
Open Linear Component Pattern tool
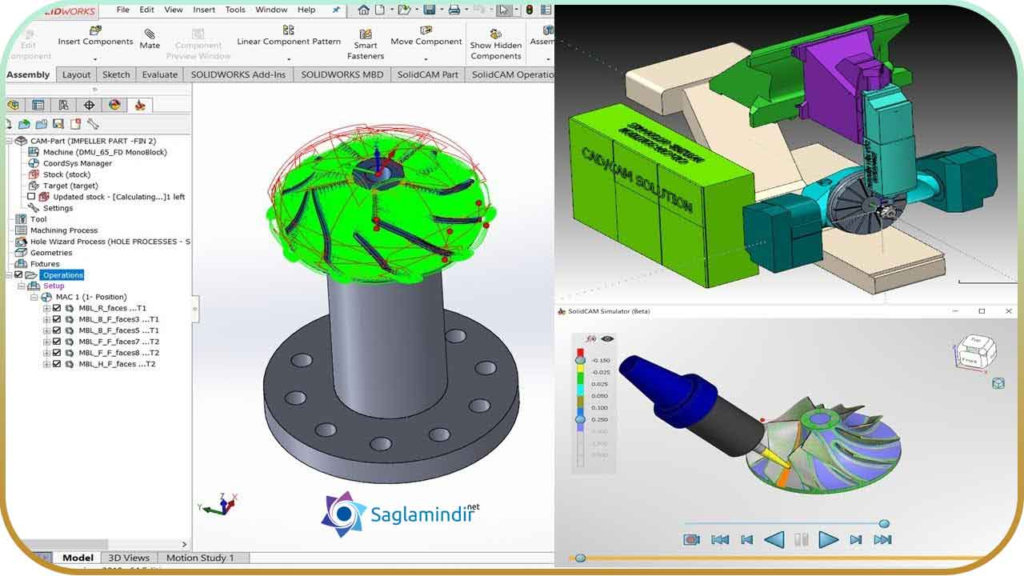289,37
